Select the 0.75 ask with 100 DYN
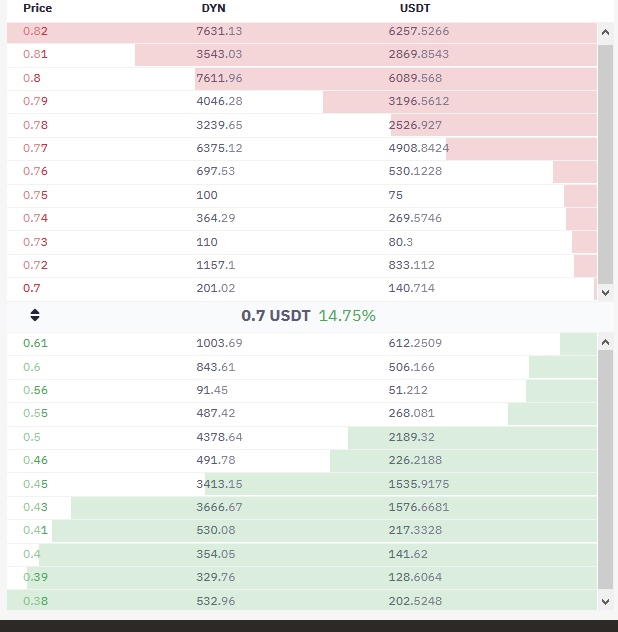Image resolution: width=618 pixels, height=632 pixels. [x=302, y=195]
